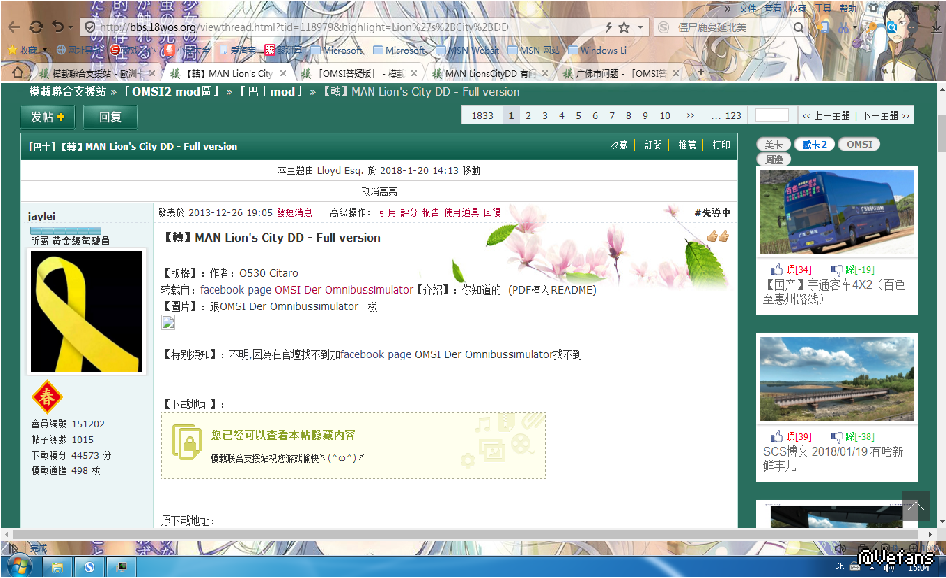Click thumbs-down '[-19]' under bus thumbnail

pos(852,270)
